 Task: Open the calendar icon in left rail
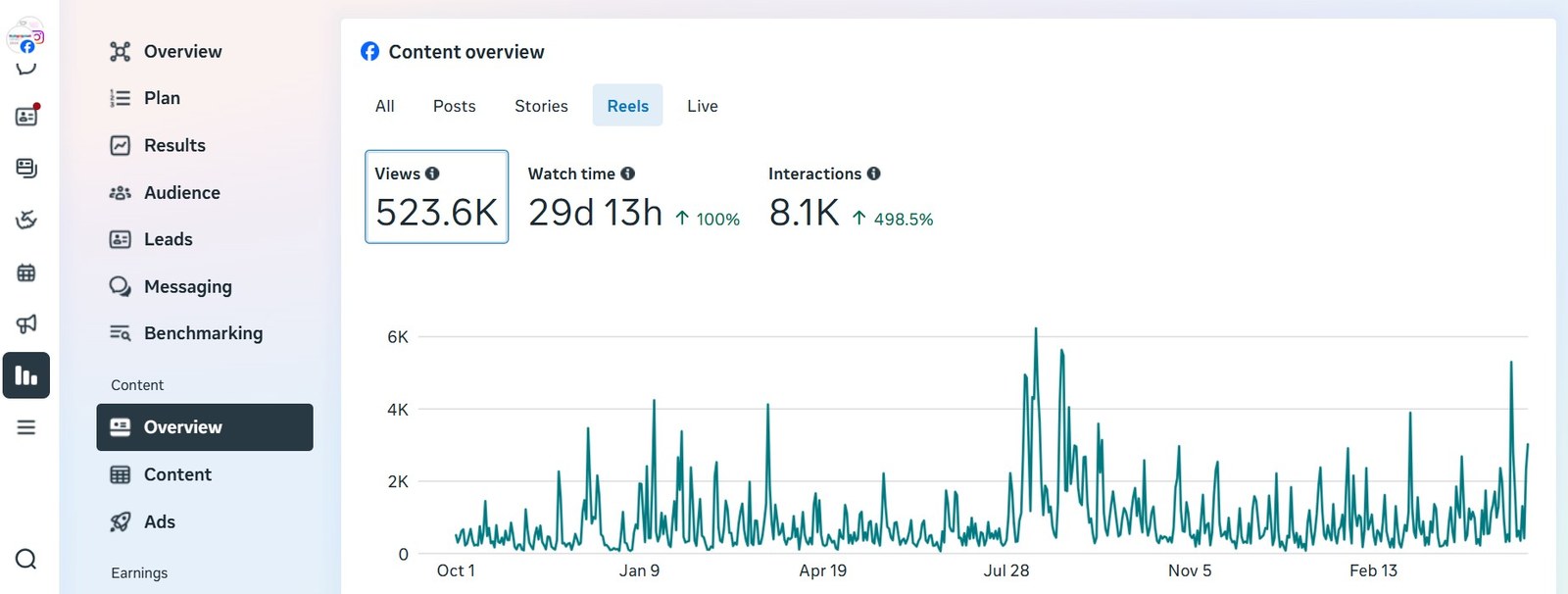[x=26, y=272]
